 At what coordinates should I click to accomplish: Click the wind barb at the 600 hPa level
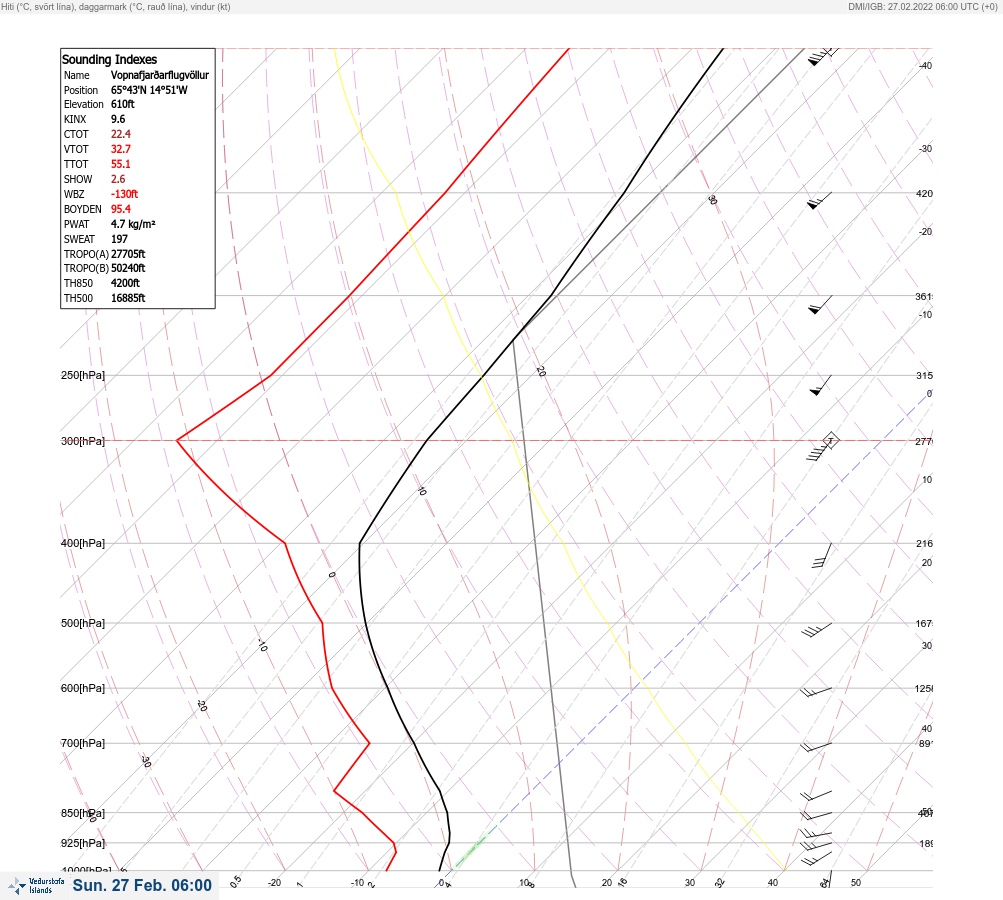[816, 692]
